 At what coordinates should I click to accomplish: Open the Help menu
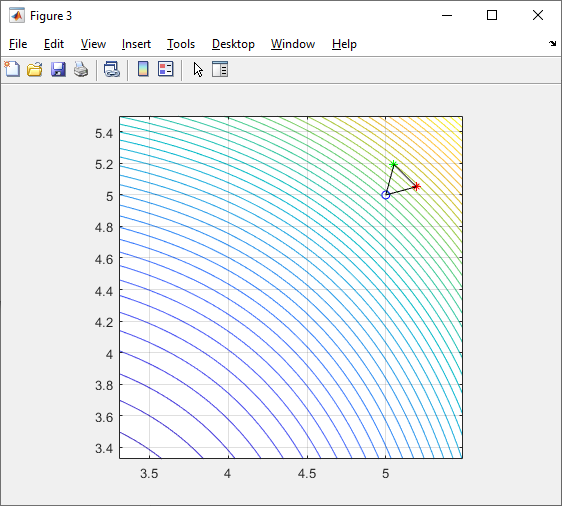[x=344, y=44]
